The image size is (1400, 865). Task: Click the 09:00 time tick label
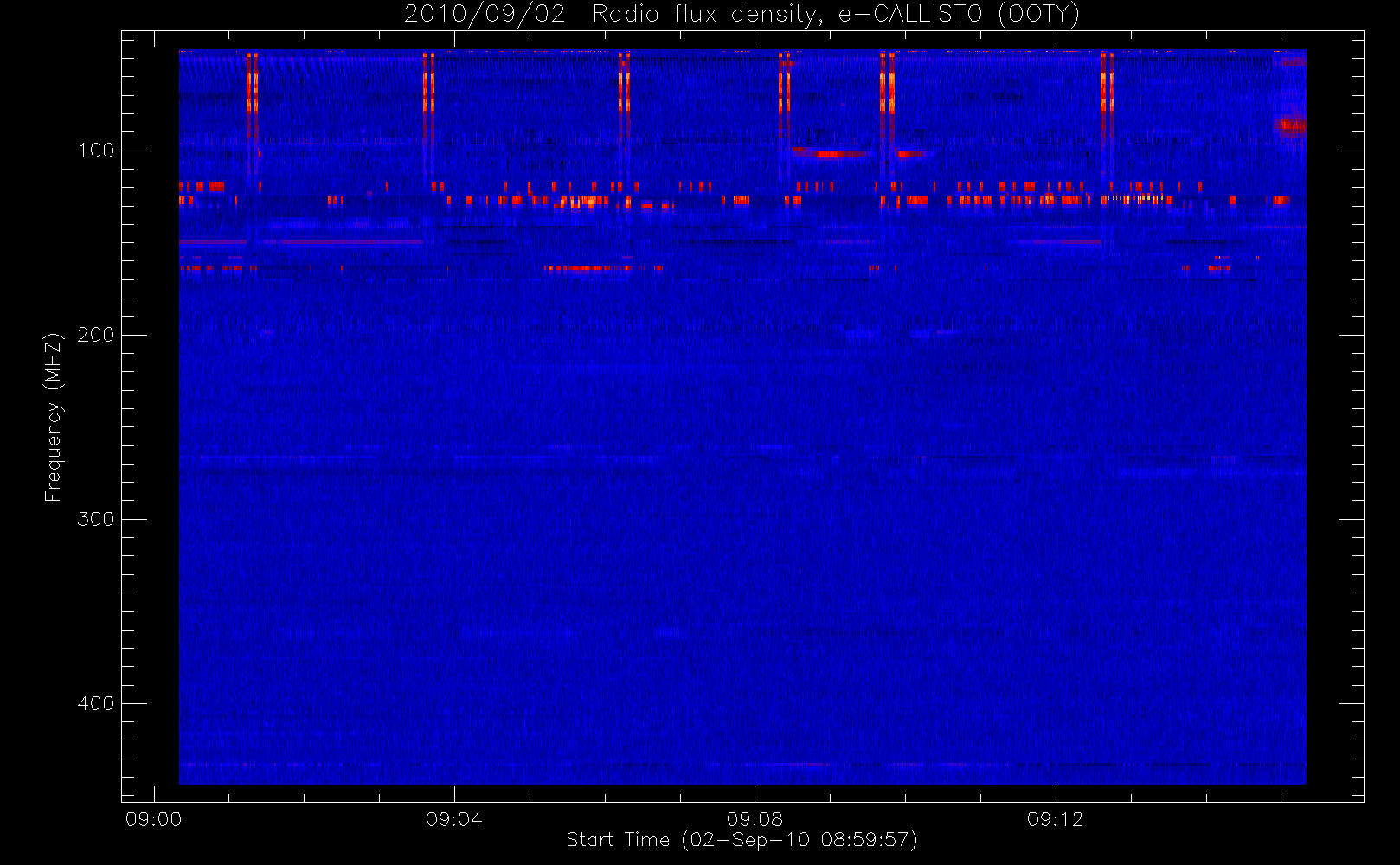coord(154,819)
